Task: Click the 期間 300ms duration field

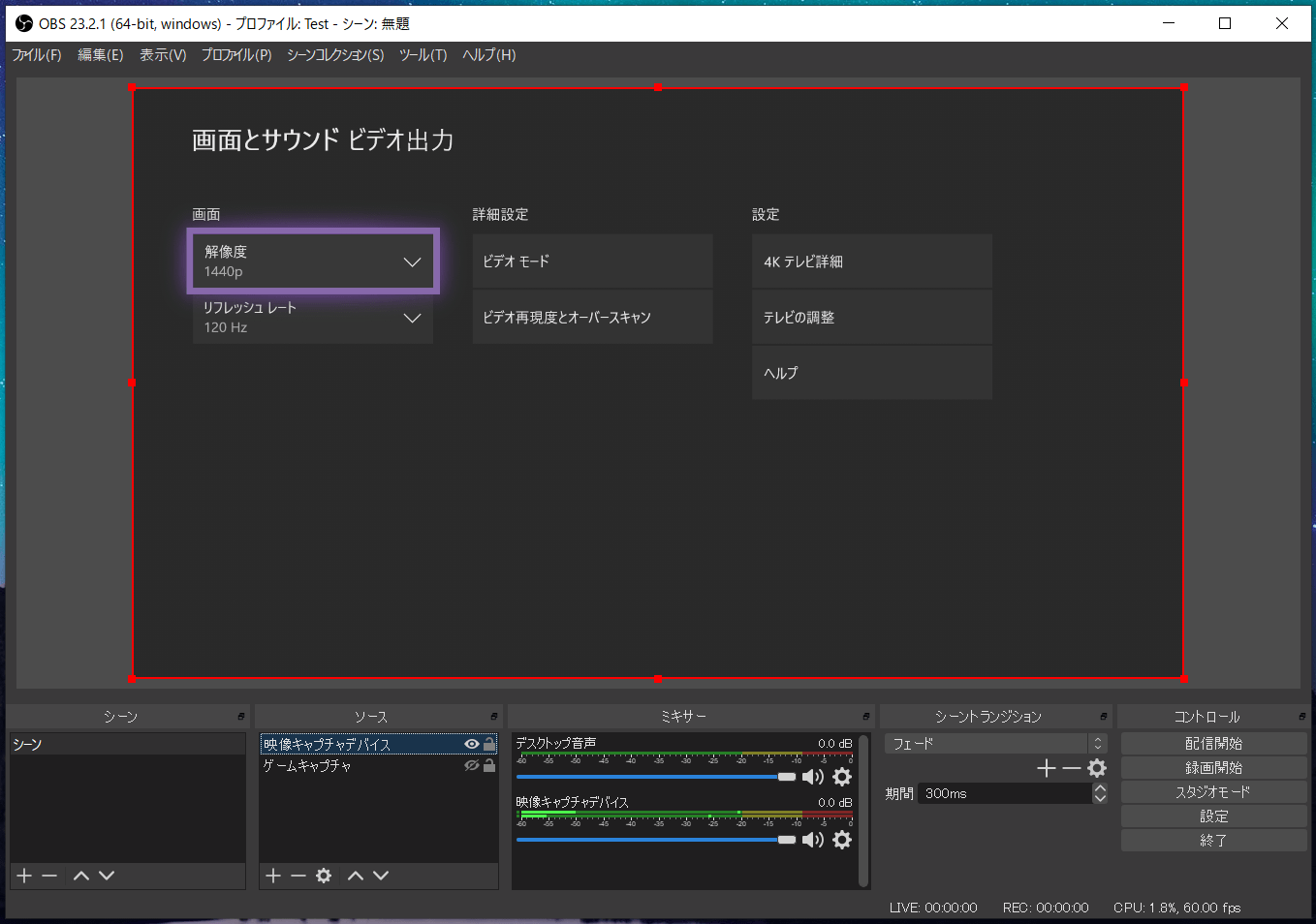Action: pyautogui.click(x=1004, y=793)
